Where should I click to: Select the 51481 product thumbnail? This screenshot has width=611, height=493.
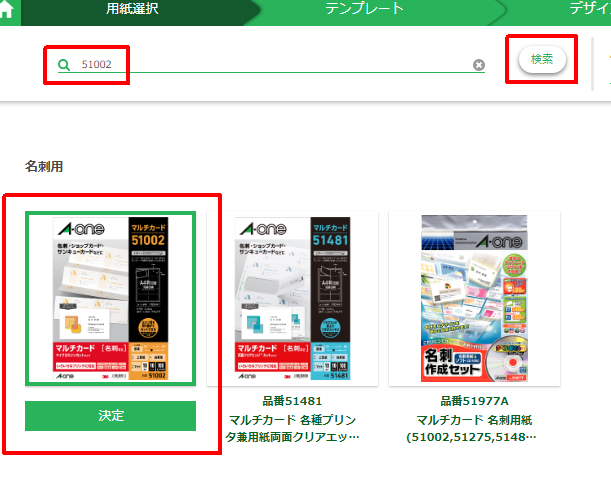point(292,299)
